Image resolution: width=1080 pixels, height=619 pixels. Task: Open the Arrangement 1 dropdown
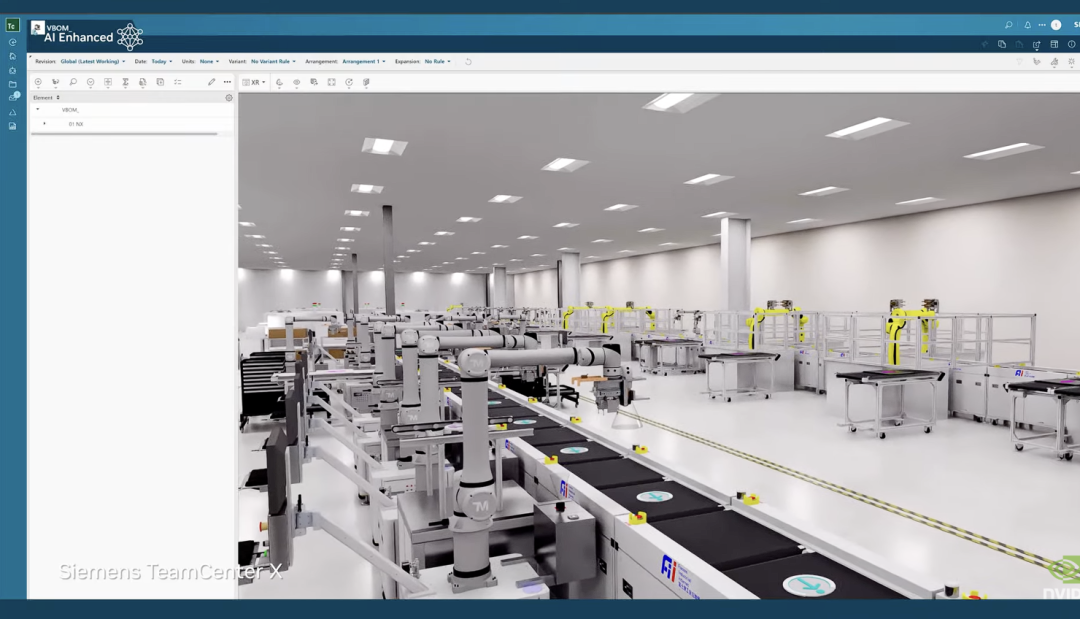point(364,61)
